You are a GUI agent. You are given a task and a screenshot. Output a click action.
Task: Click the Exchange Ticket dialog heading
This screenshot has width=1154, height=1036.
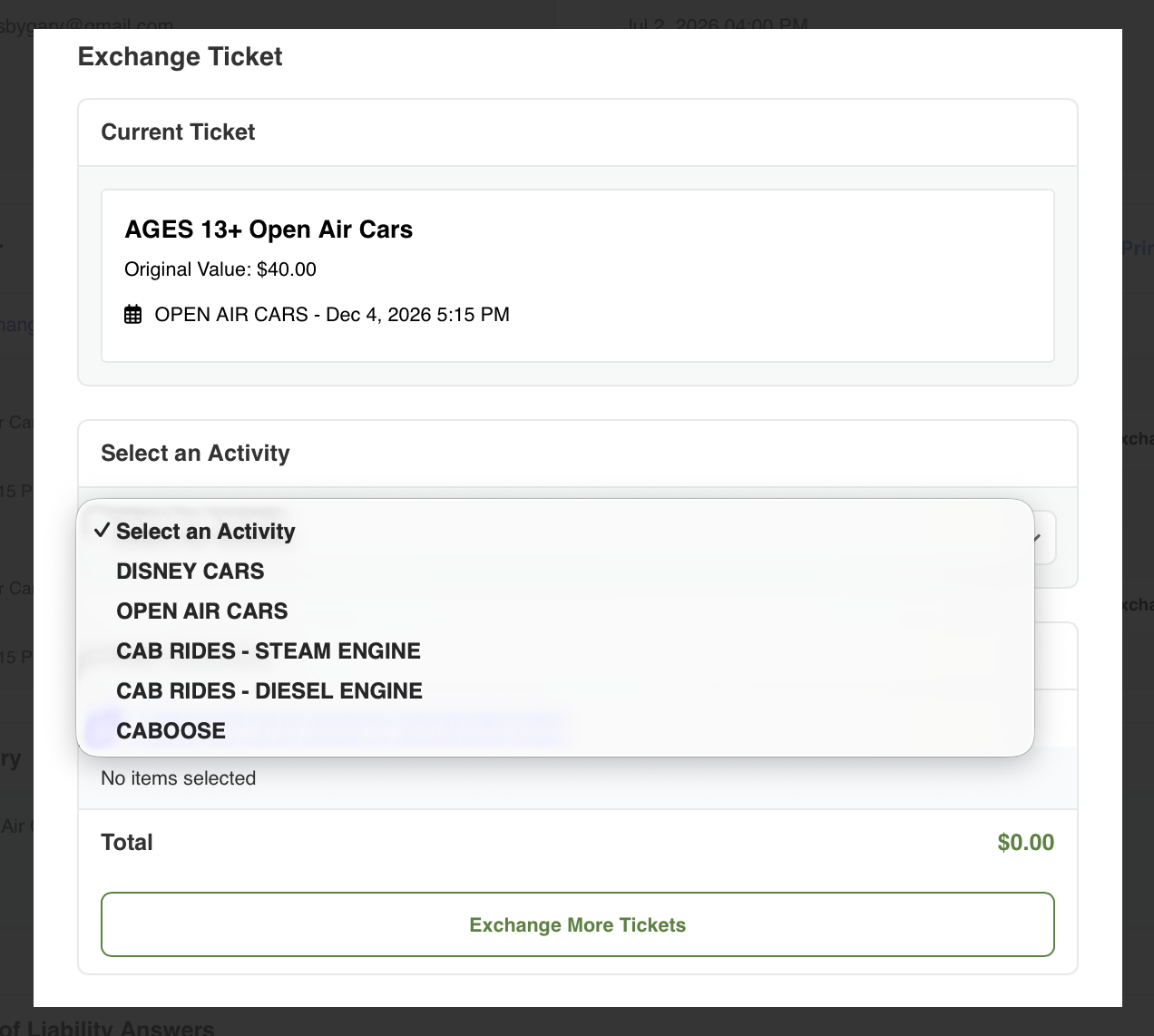(181, 56)
